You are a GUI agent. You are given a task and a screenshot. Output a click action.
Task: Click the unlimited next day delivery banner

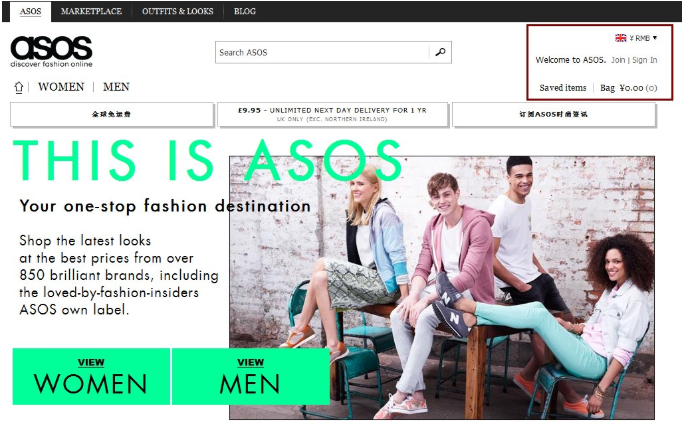[x=332, y=115]
